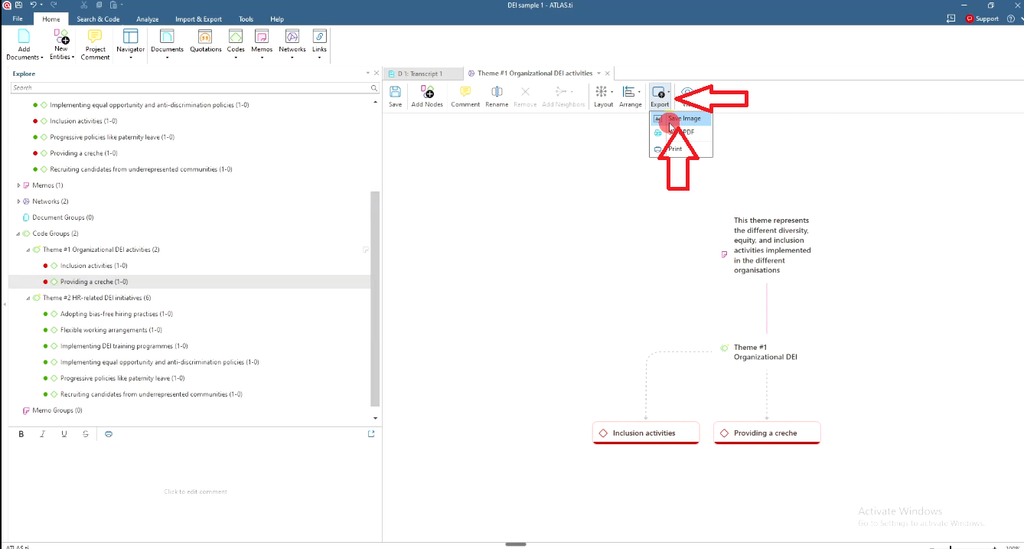Click the help question mark icon
The height and width of the screenshot is (549, 1024).
(1010, 19)
